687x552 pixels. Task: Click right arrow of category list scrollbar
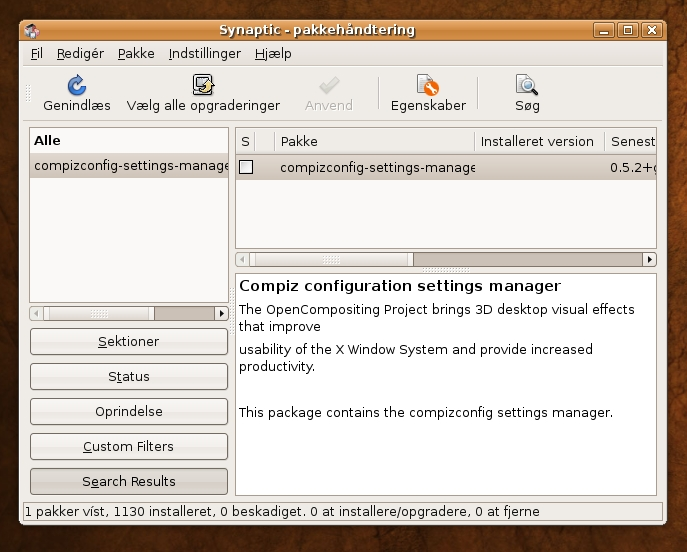[221, 313]
